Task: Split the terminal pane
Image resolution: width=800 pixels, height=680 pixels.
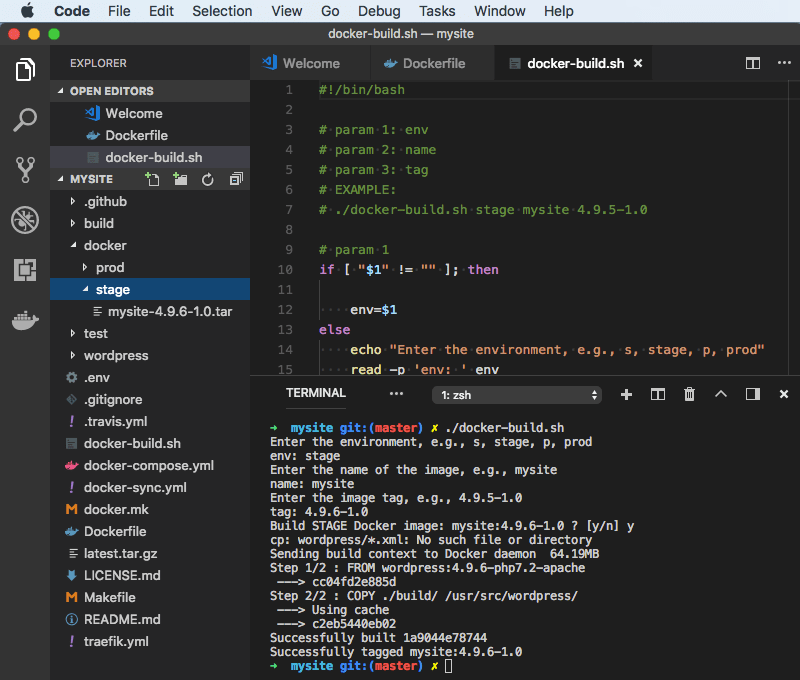Action: pos(658,394)
